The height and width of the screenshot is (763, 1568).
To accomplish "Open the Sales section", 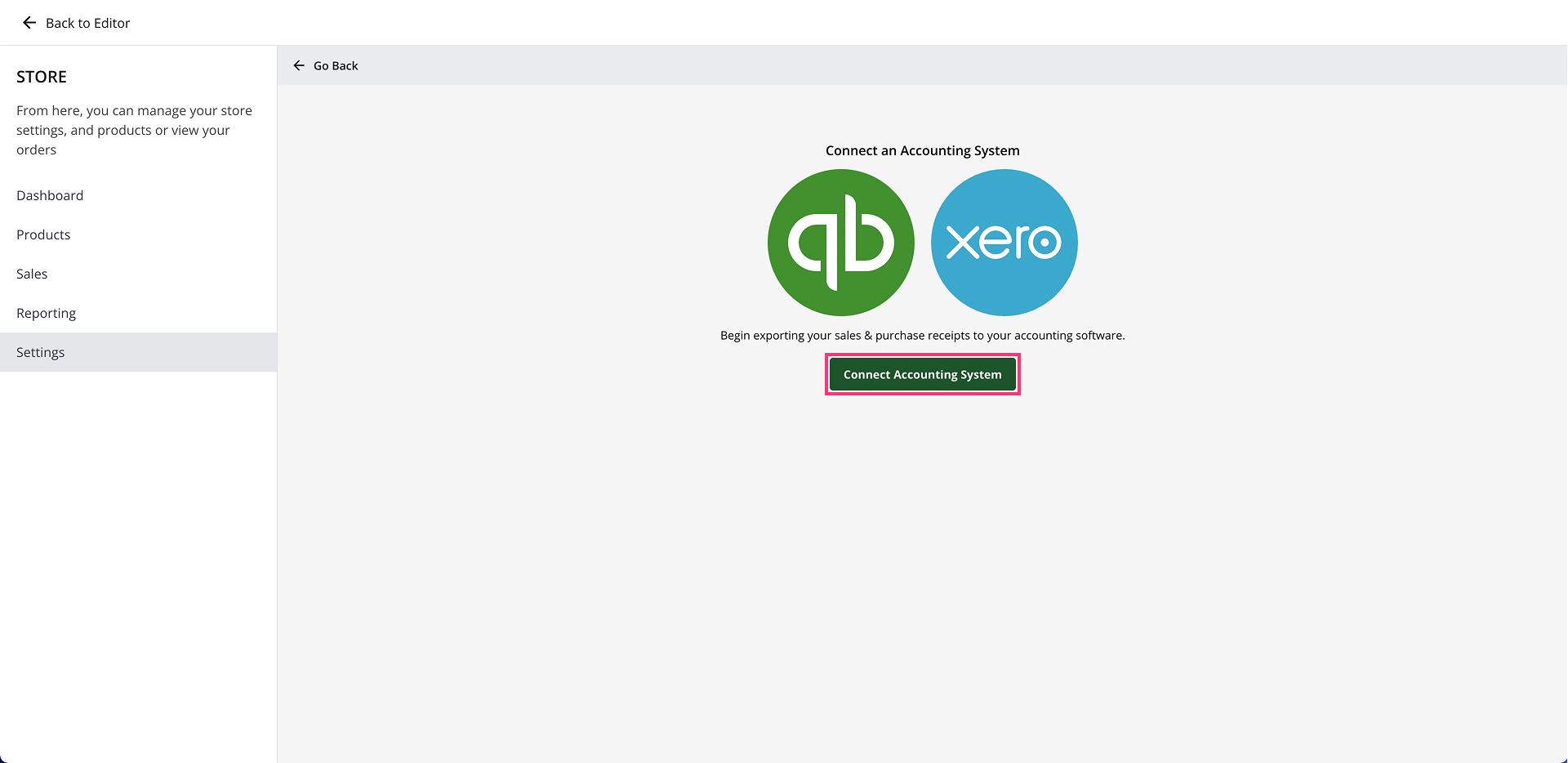I will click(138, 274).
